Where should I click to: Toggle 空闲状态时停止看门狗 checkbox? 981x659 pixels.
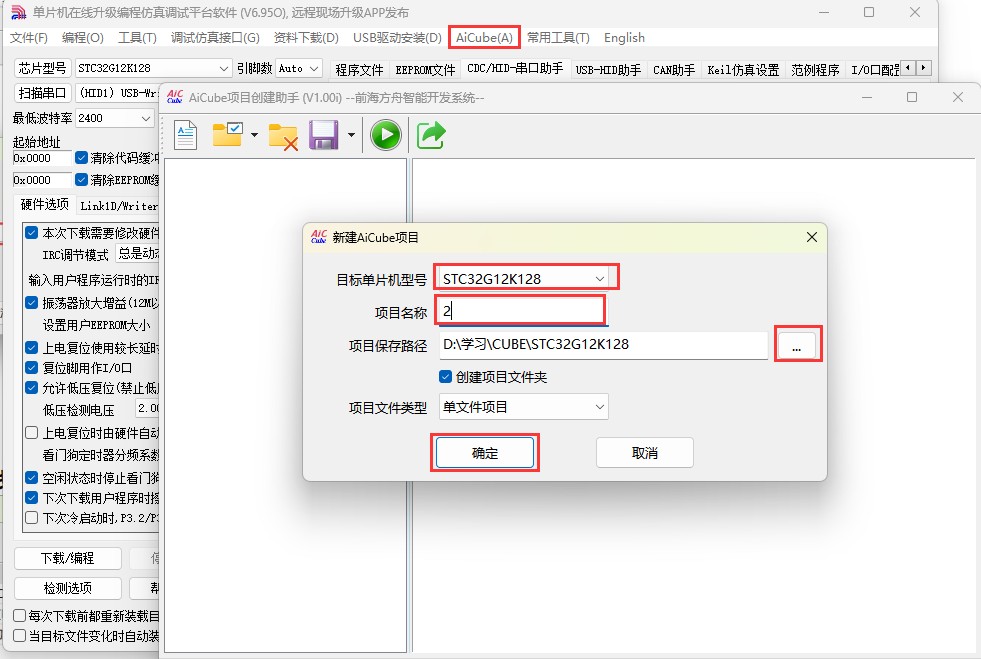31,478
